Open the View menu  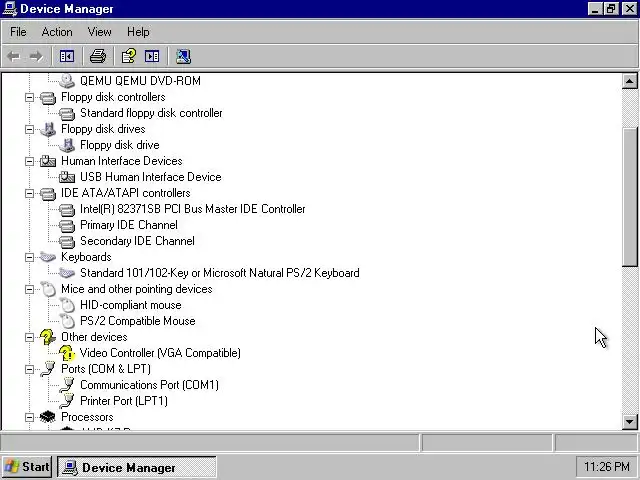pos(100,32)
